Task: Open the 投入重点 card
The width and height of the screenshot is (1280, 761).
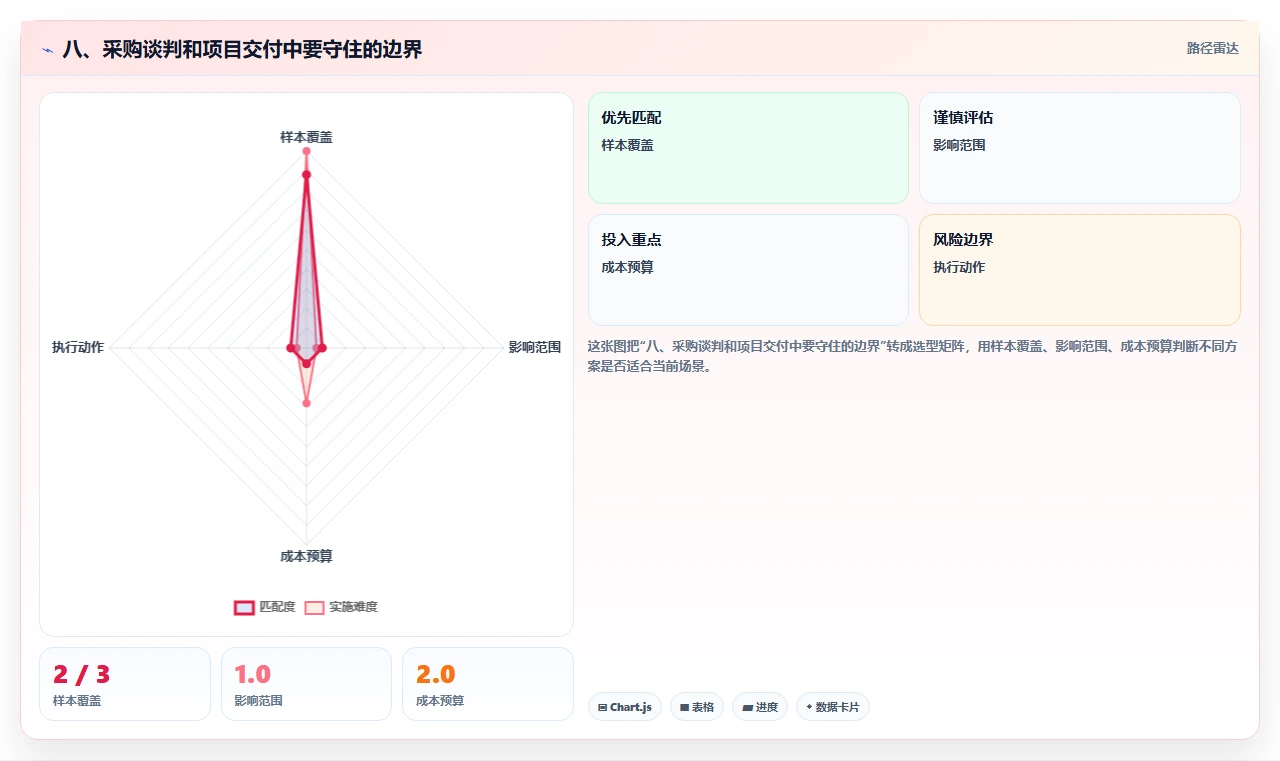Action: pyautogui.click(x=748, y=270)
